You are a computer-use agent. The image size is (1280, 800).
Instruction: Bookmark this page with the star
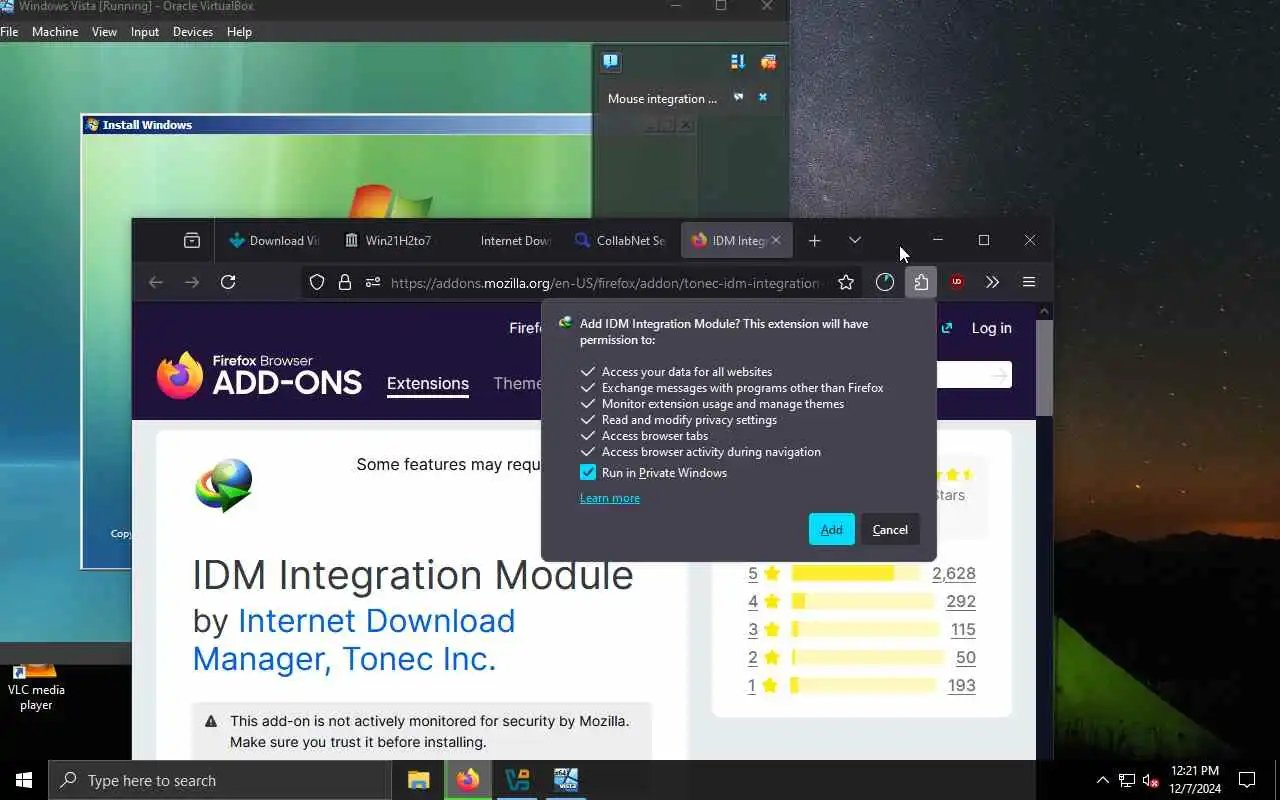pos(846,282)
